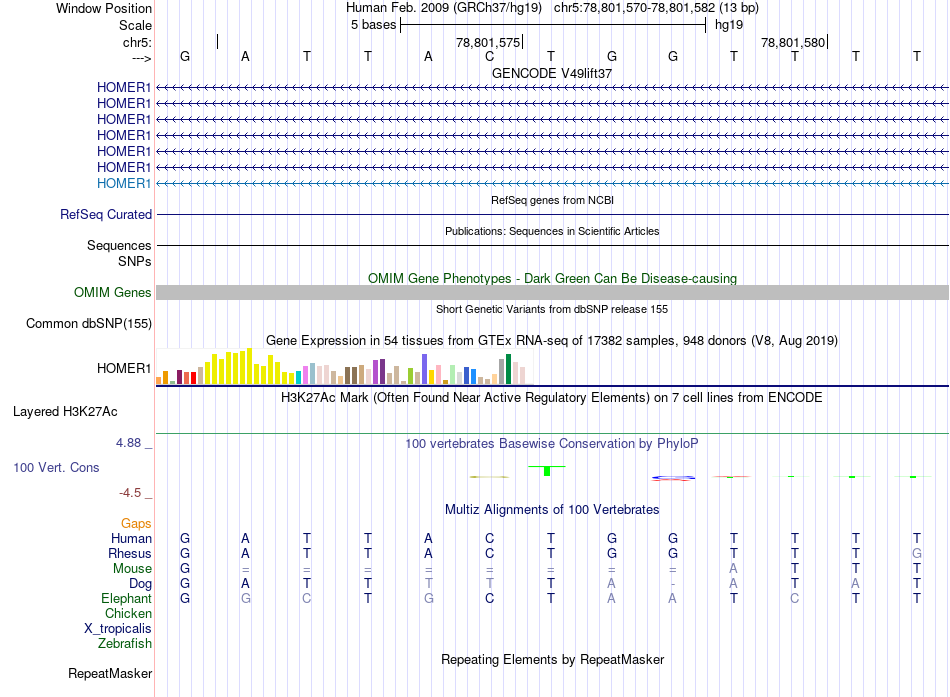Image resolution: width=950 pixels, height=697 pixels.
Task: Click the Common dbSNP(155) track label
Action: point(89,323)
